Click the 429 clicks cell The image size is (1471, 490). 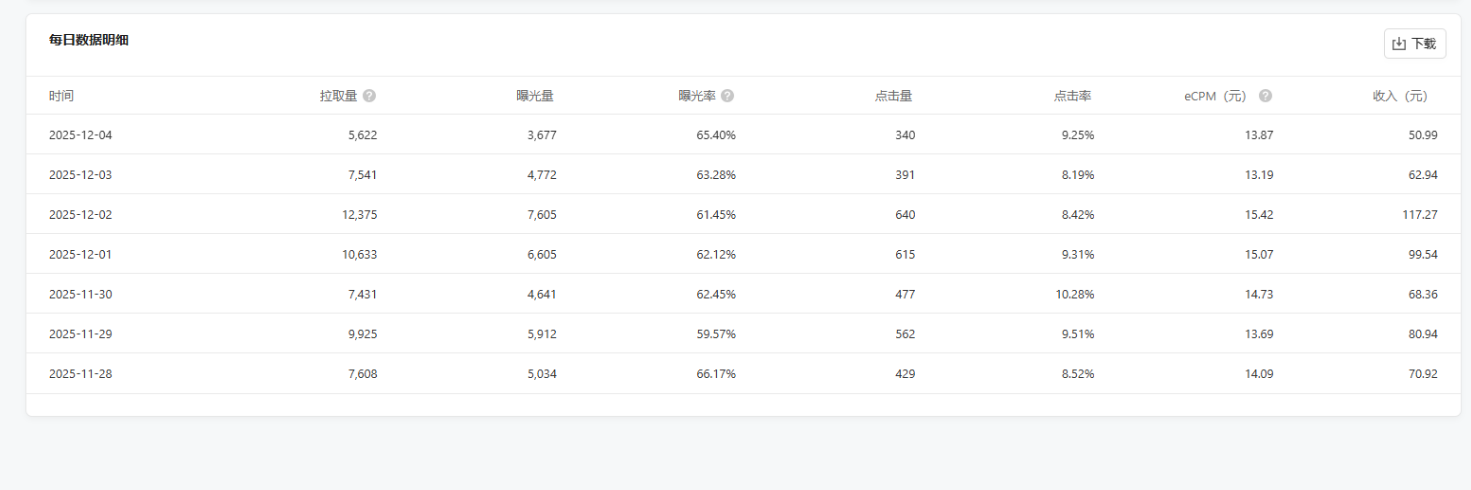point(905,374)
